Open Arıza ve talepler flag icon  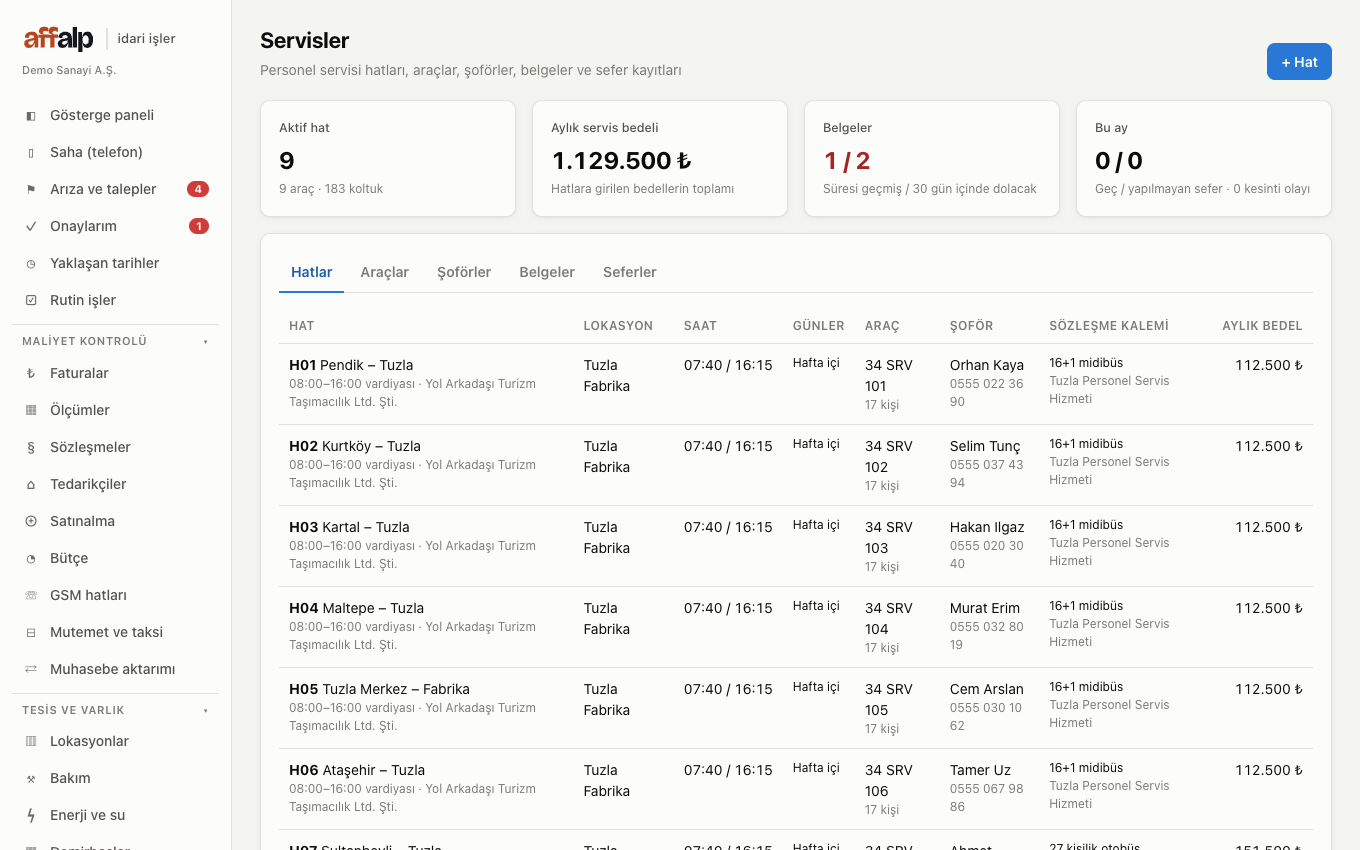[31, 190]
